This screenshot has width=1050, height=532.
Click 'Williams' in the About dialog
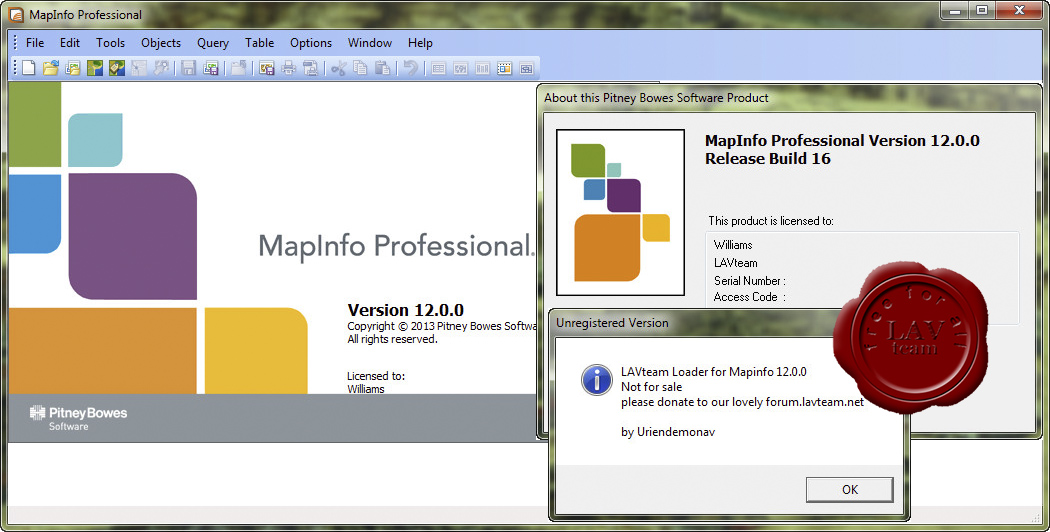[733, 245]
